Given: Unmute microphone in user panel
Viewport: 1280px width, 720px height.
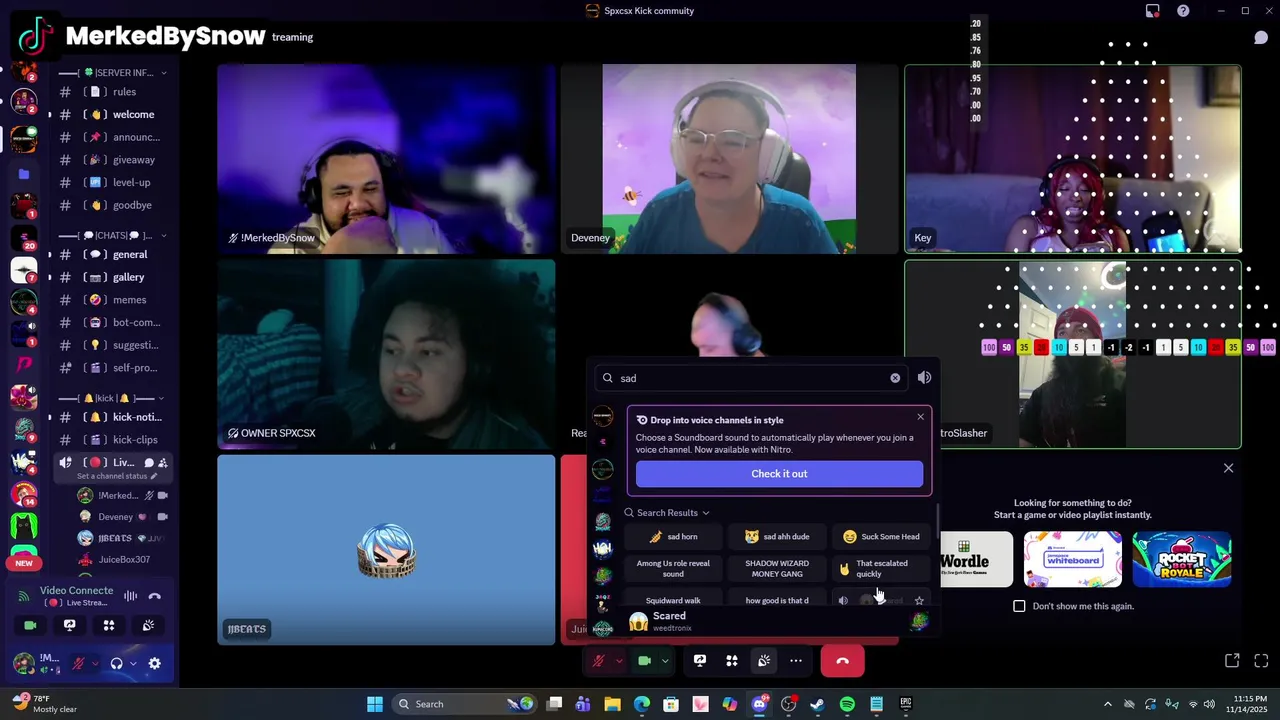Looking at the screenshot, I should (78, 663).
